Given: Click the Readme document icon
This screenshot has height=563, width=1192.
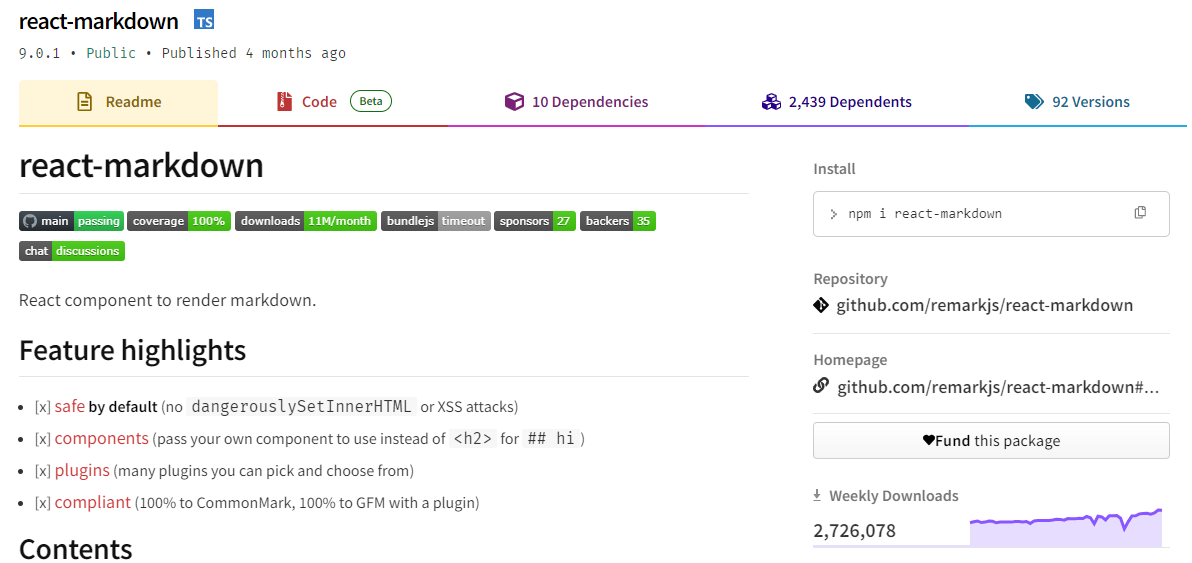Looking at the screenshot, I should 84,102.
